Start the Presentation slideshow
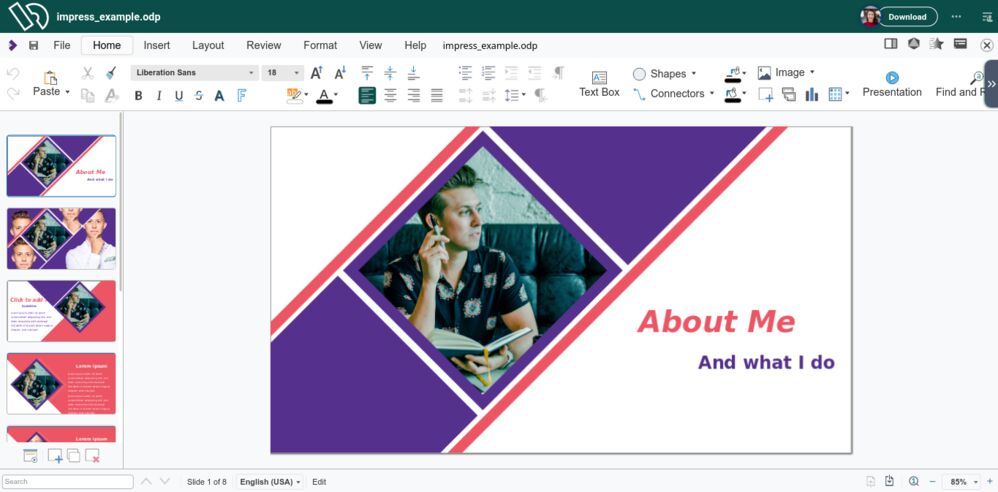 pyautogui.click(x=891, y=83)
